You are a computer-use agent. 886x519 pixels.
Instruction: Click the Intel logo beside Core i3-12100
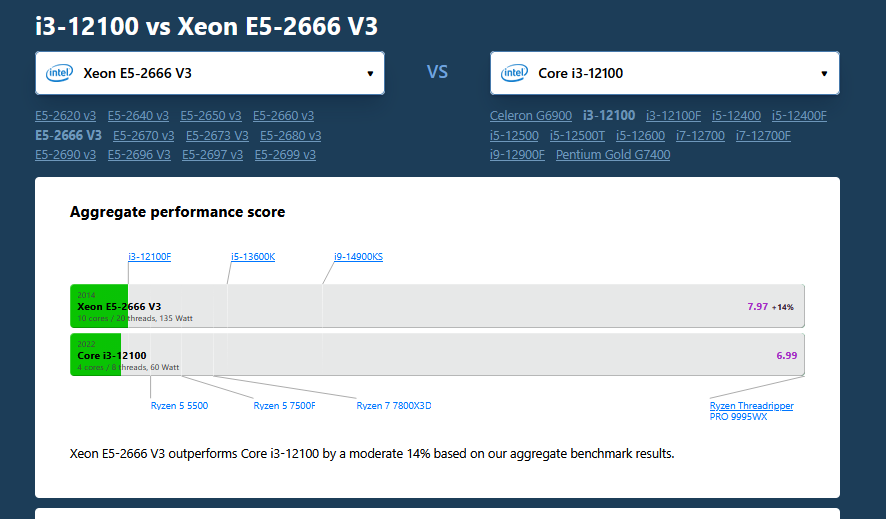click(514, 73)
